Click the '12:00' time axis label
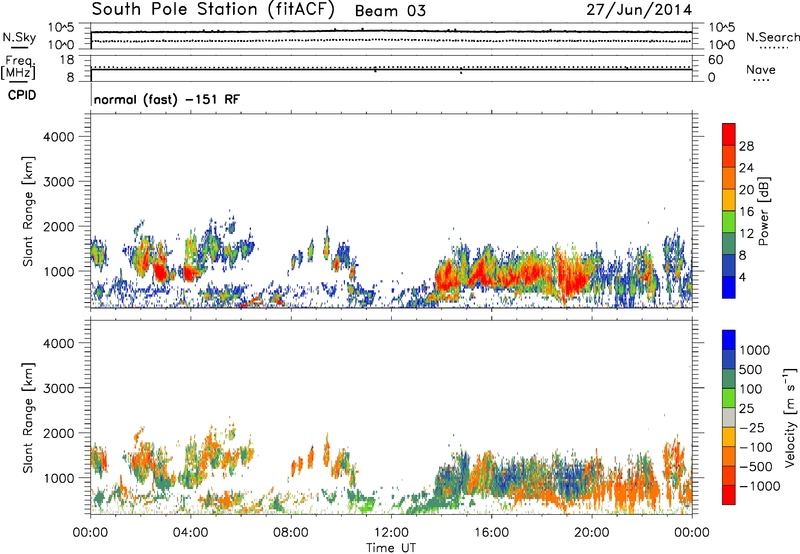Screen dimensions: 800x554 click(391, 533)
